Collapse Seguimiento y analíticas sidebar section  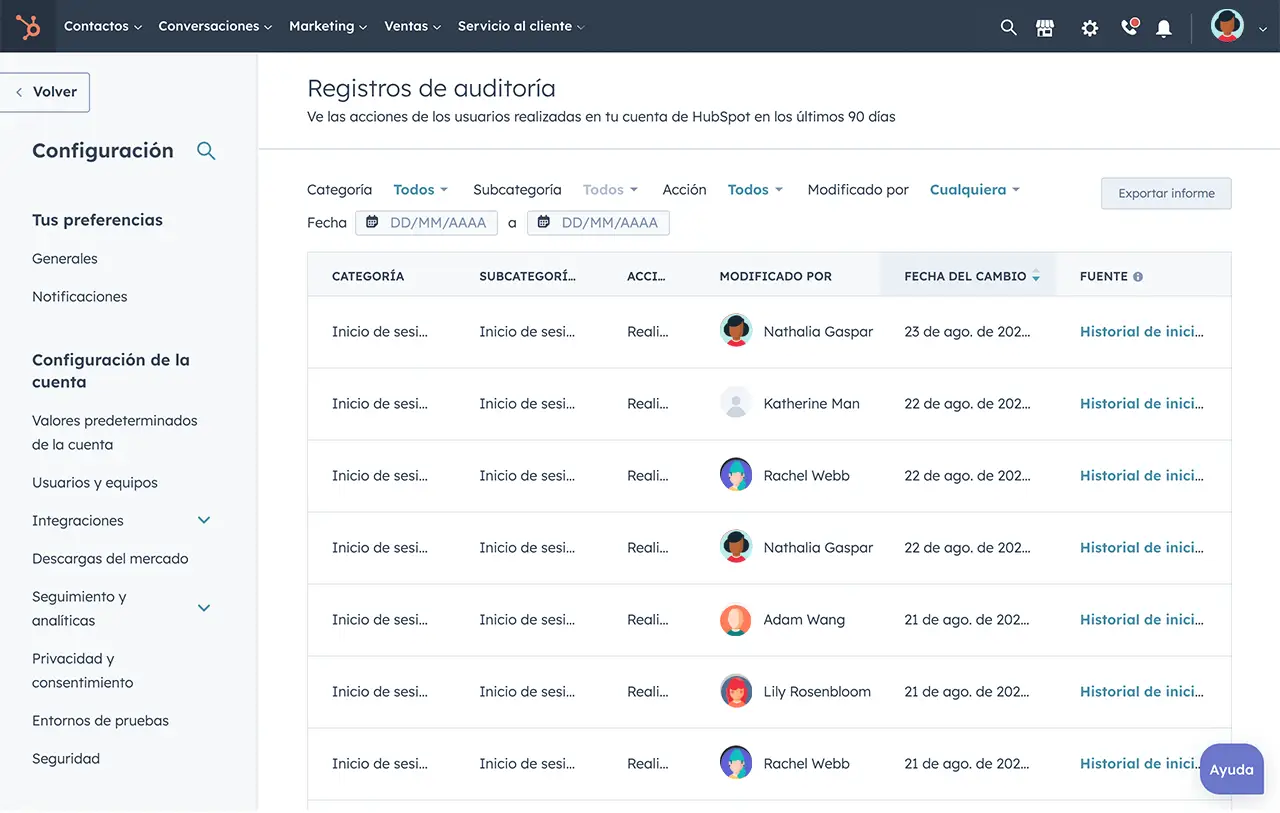tap(204, 608)
